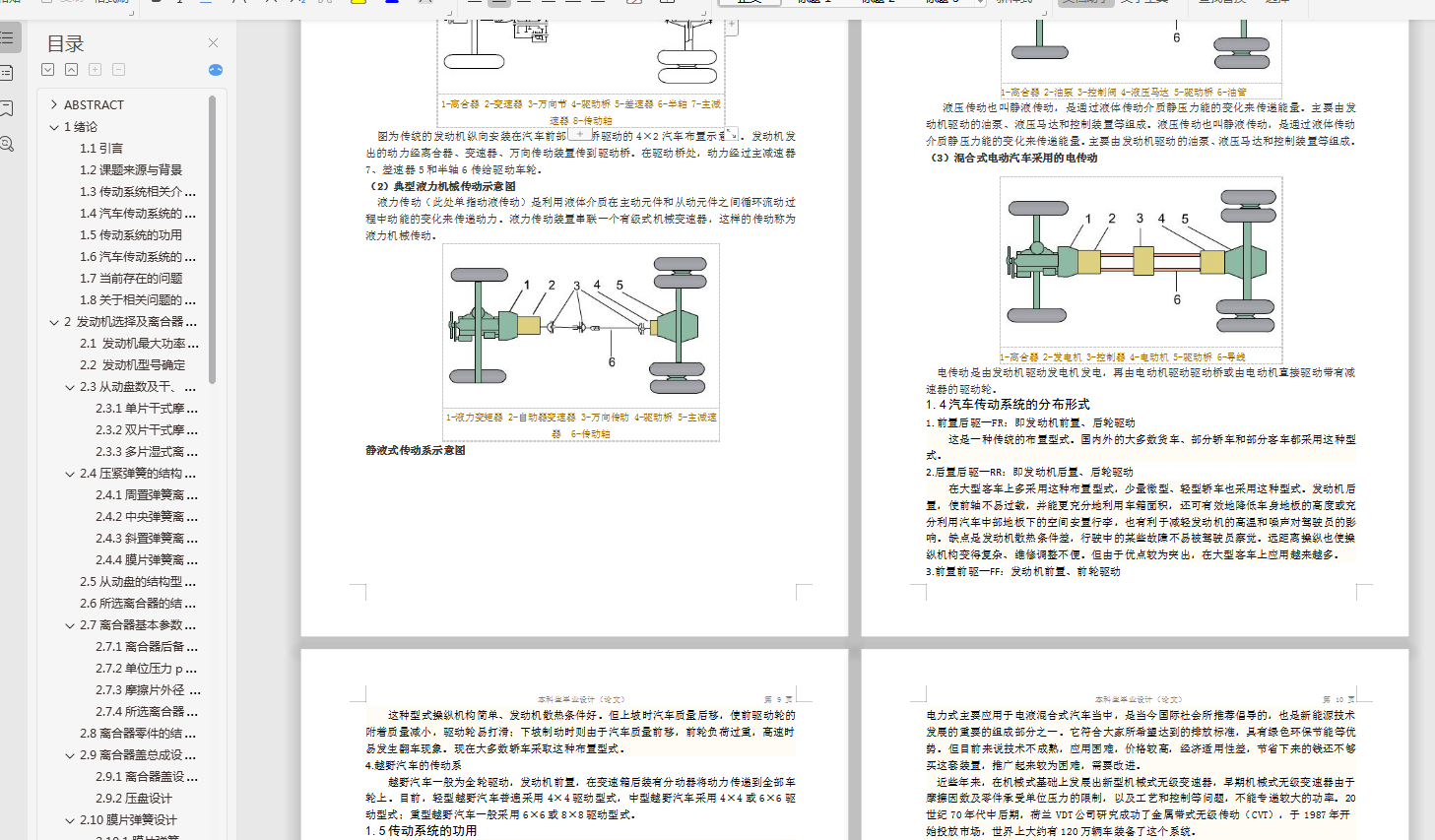Viewport: 1435px width, 840px height.
Task: Jump to '2.4.1 周置弹簧离'
Action: click(147, 495)
